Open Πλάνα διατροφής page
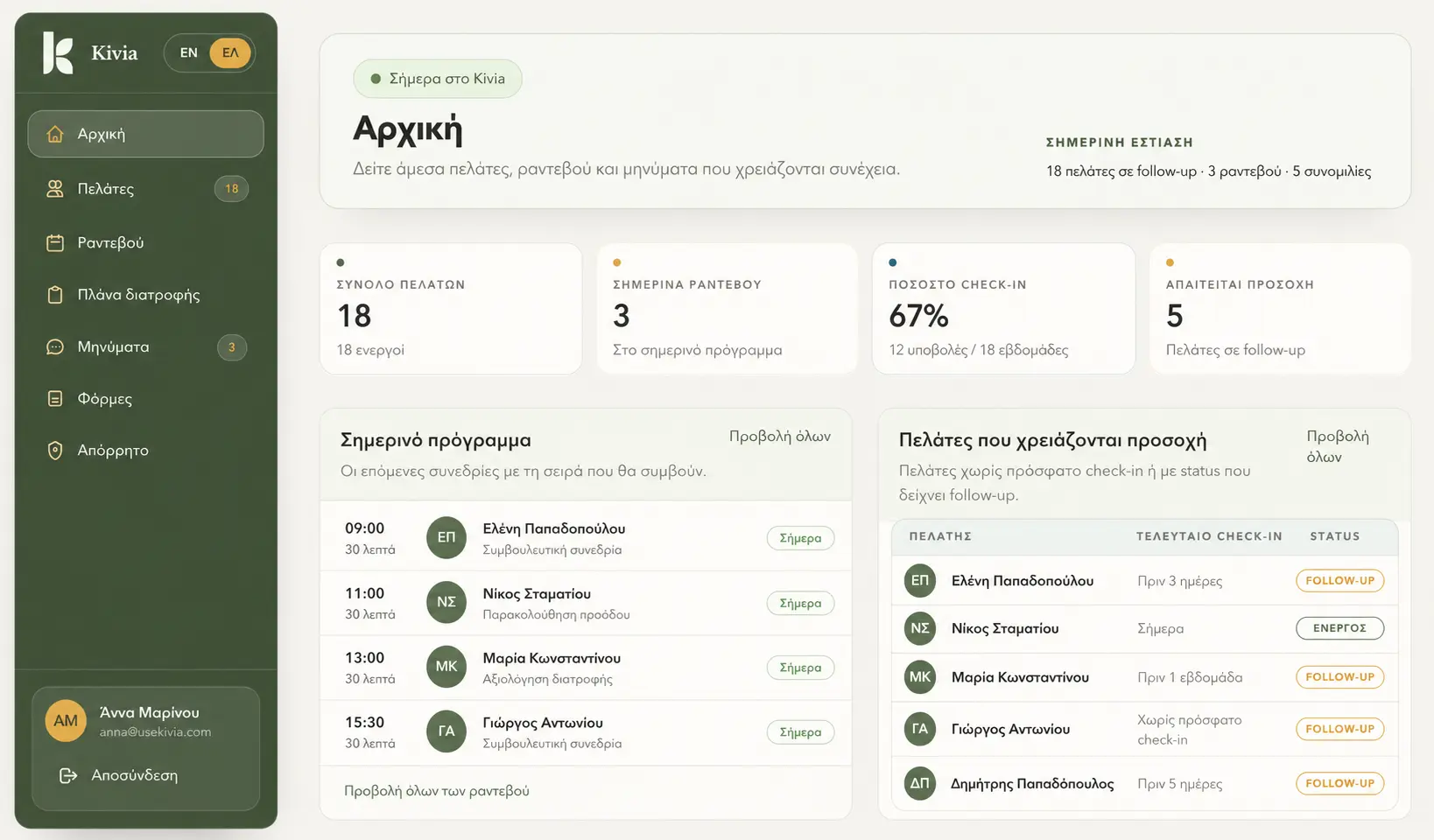Viewport: 1434px width, 840px height. 145,295
